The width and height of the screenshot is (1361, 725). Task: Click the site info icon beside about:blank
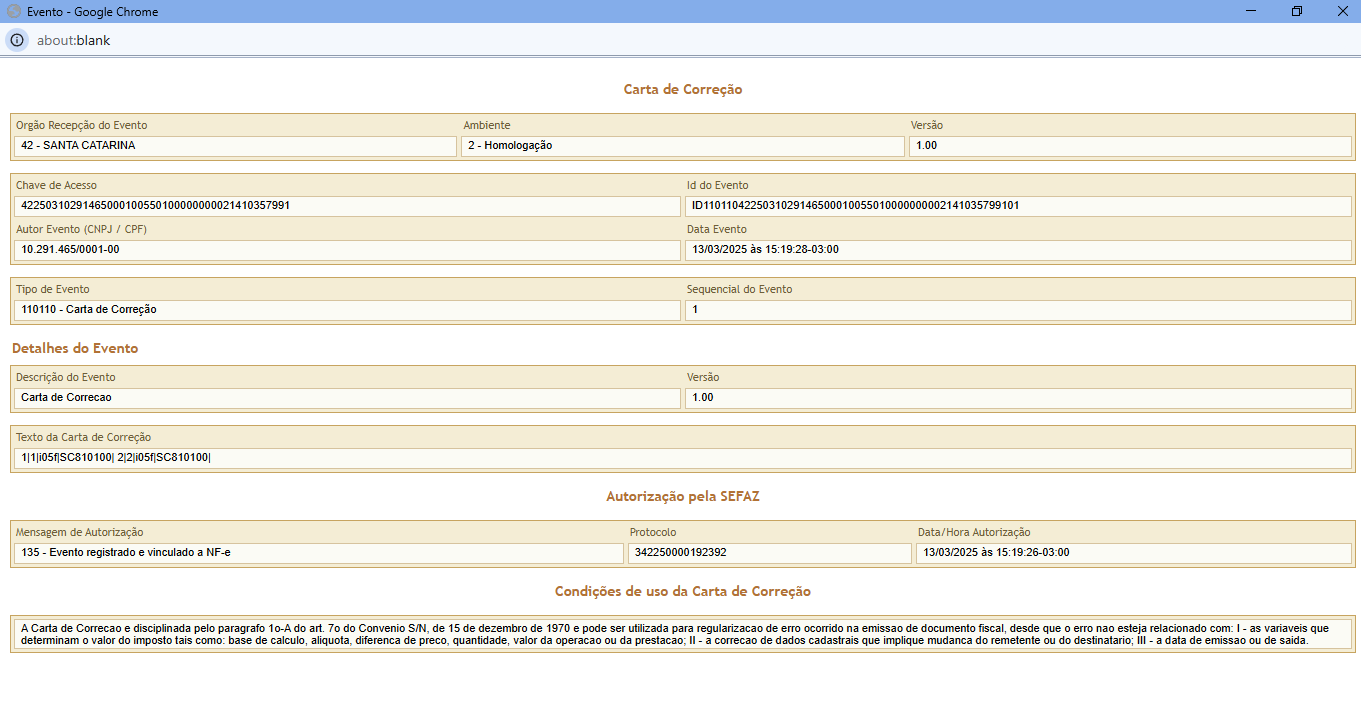click(17, 40)
